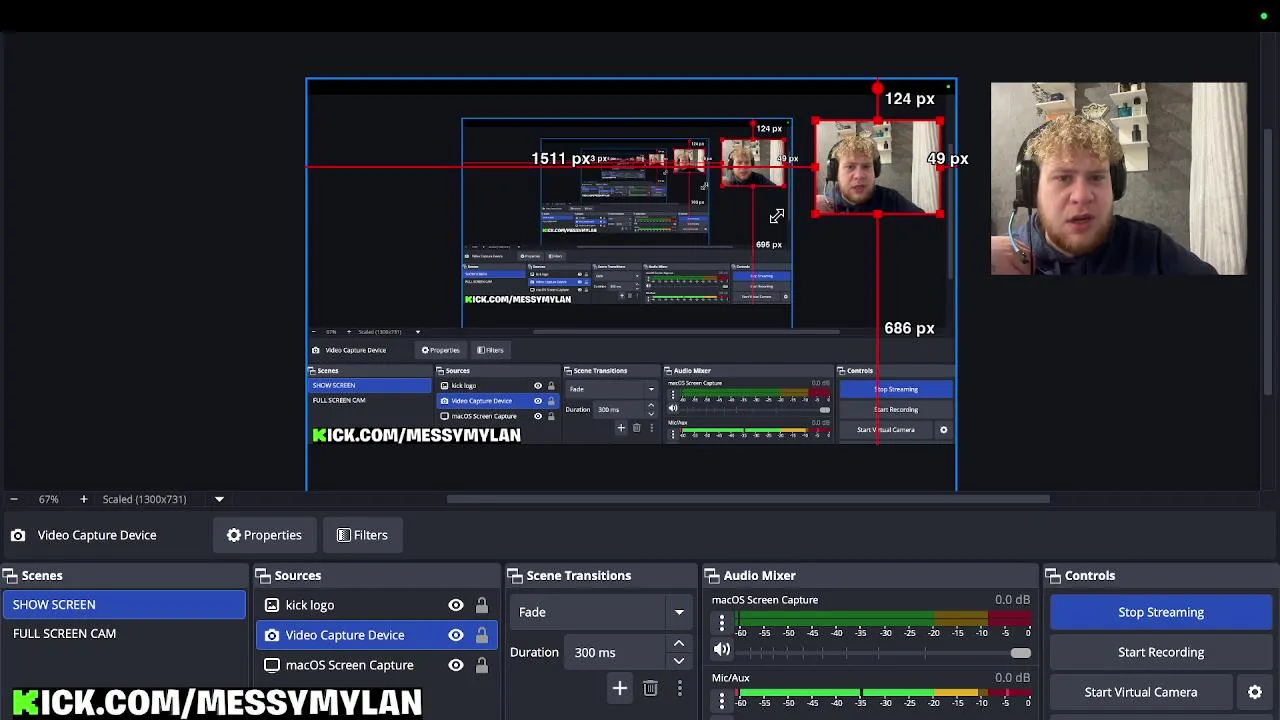The height and width of the screenshot is (720, 1280).
Task: Click the 300 ms duration field
Action: 617,652
